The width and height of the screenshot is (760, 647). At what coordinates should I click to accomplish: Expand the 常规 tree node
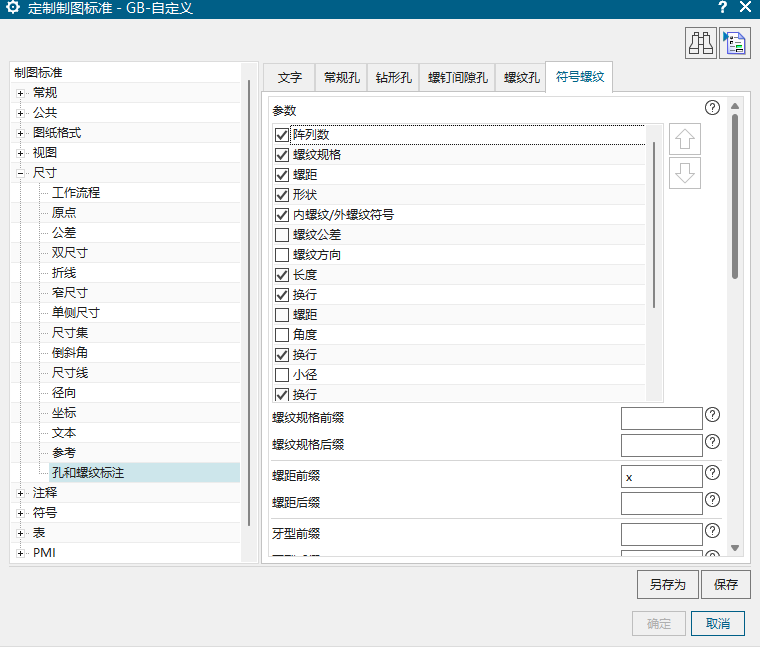tap(20, 94)
